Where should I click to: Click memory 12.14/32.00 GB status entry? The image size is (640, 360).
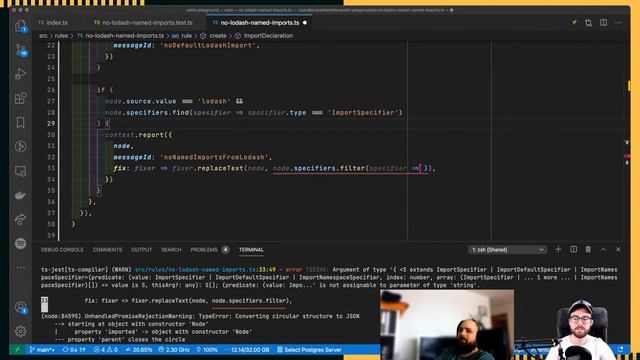click(x=247, y=350)
